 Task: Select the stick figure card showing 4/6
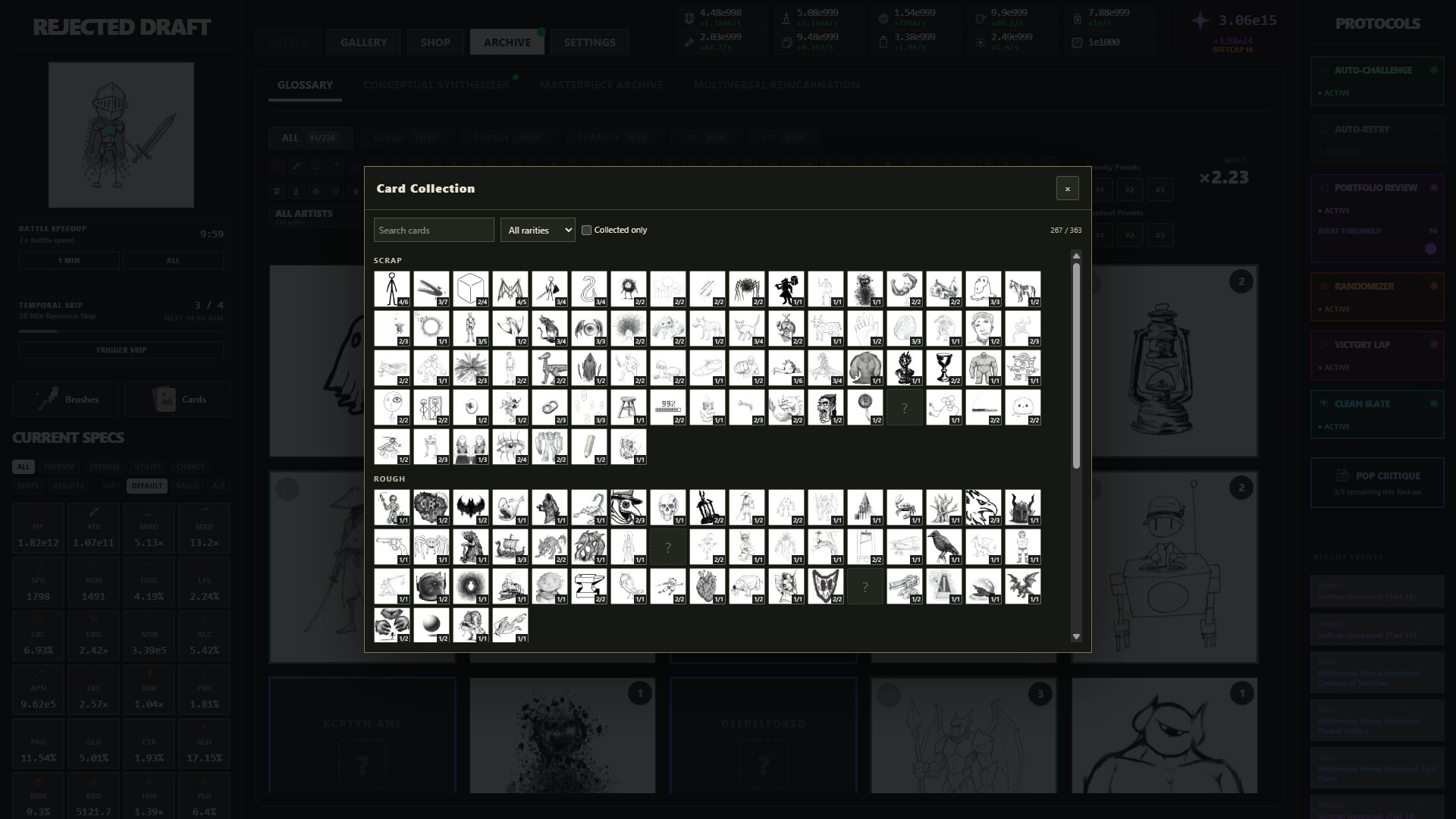click(392, 289)
